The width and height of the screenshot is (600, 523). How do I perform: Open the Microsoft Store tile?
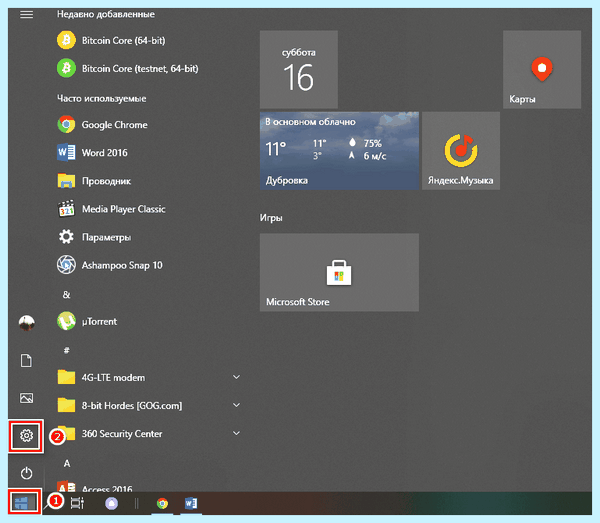339,272
